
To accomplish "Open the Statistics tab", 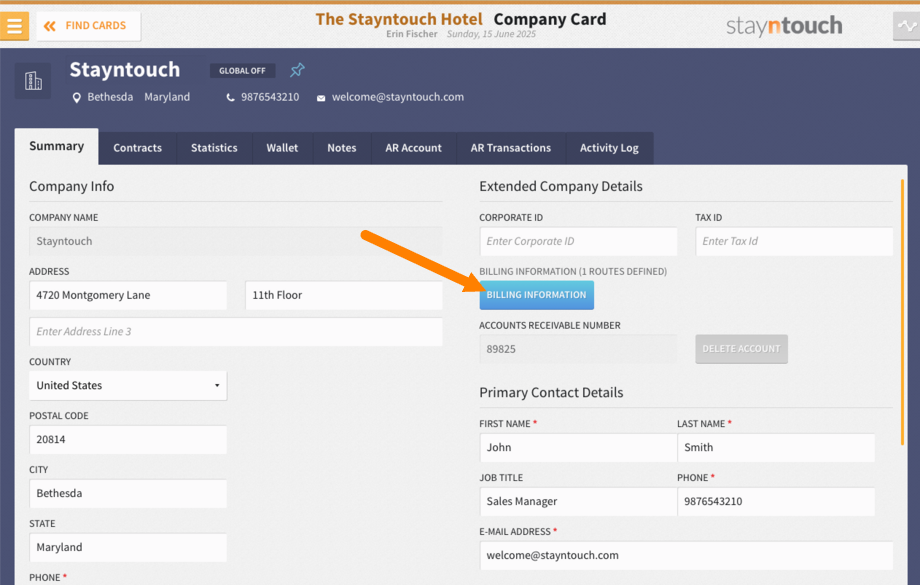I will pyautogui.click(x=214, y=148).
